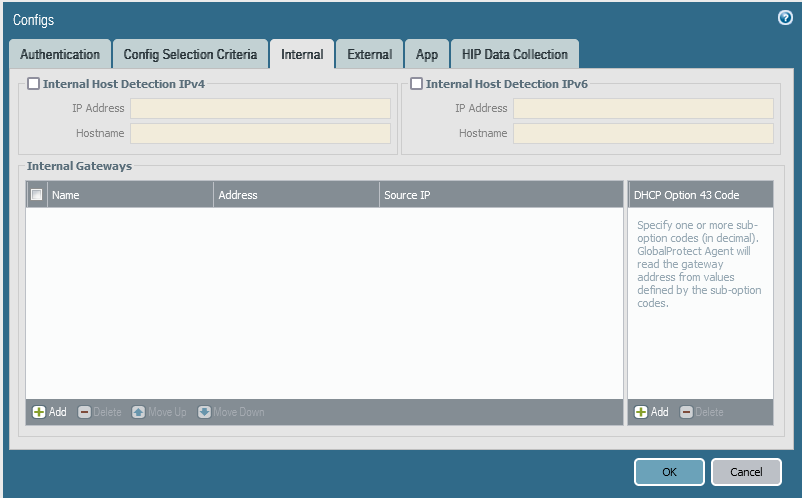Screen dimensions: 802x498
Task: Delete a DHCP Option 43 Code
Action: (701, 412)
